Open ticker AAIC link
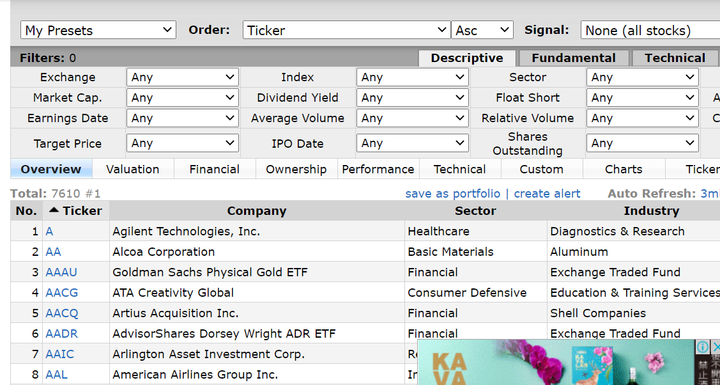 click(x=60, y=354)
